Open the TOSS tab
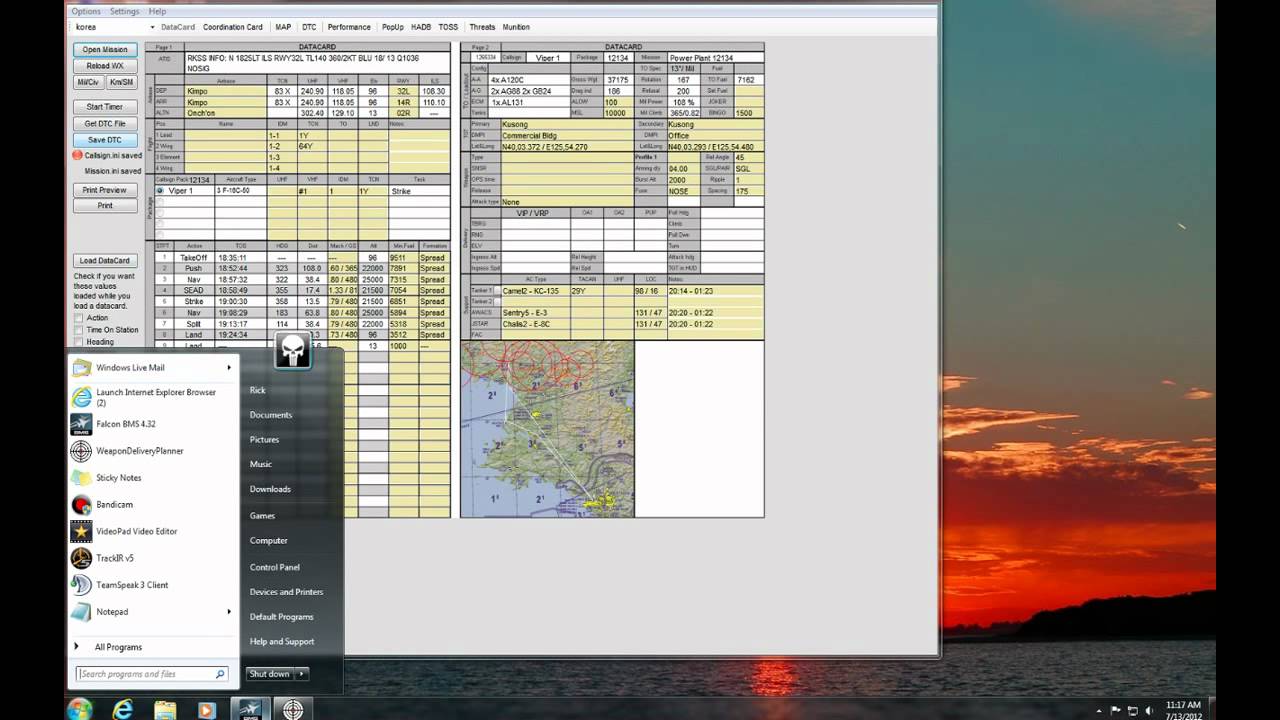Screen dimensions: 1280x720 [448, 27]
